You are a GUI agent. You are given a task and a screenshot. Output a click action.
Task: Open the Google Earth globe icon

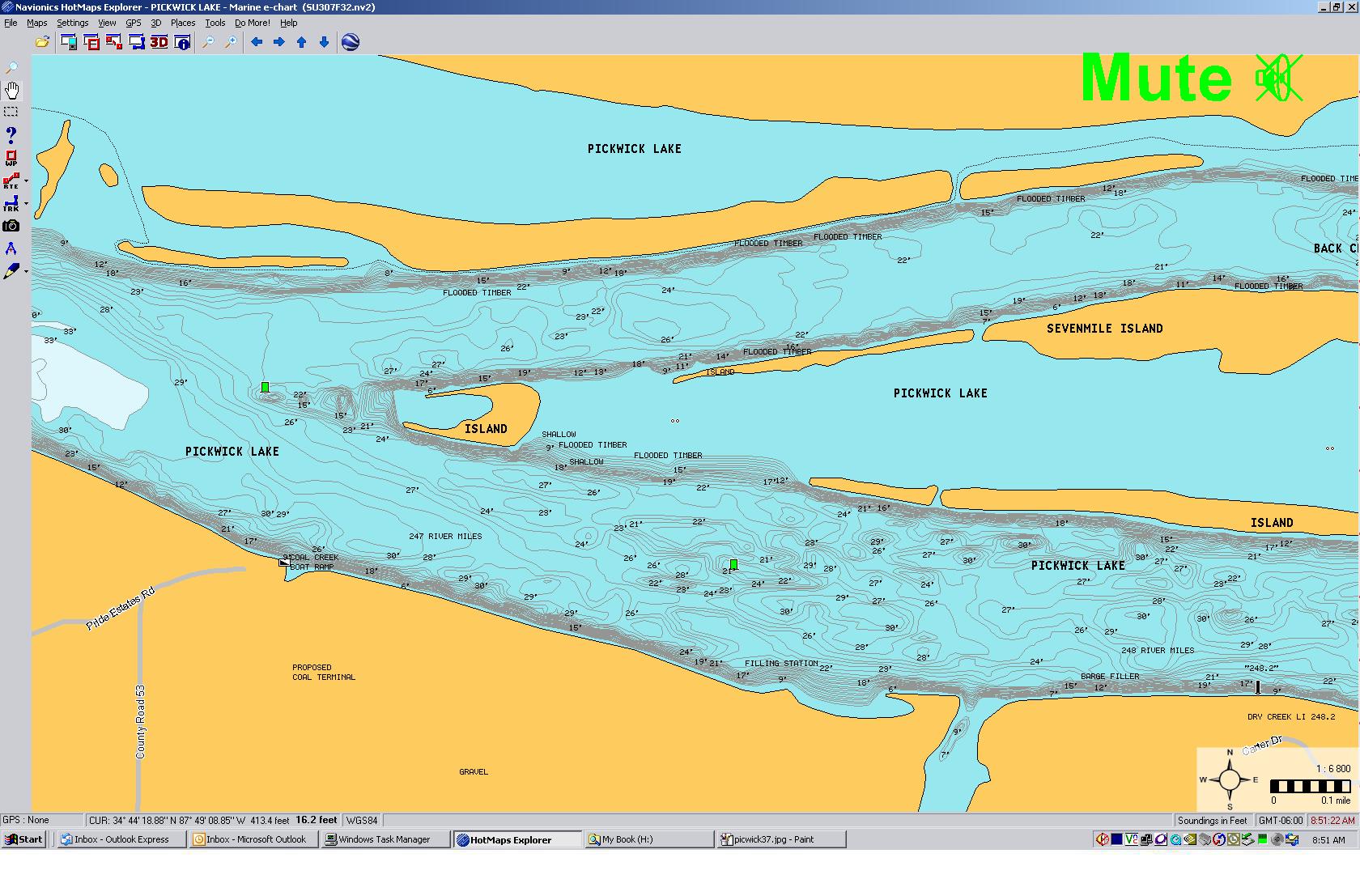tap(351, 42)
